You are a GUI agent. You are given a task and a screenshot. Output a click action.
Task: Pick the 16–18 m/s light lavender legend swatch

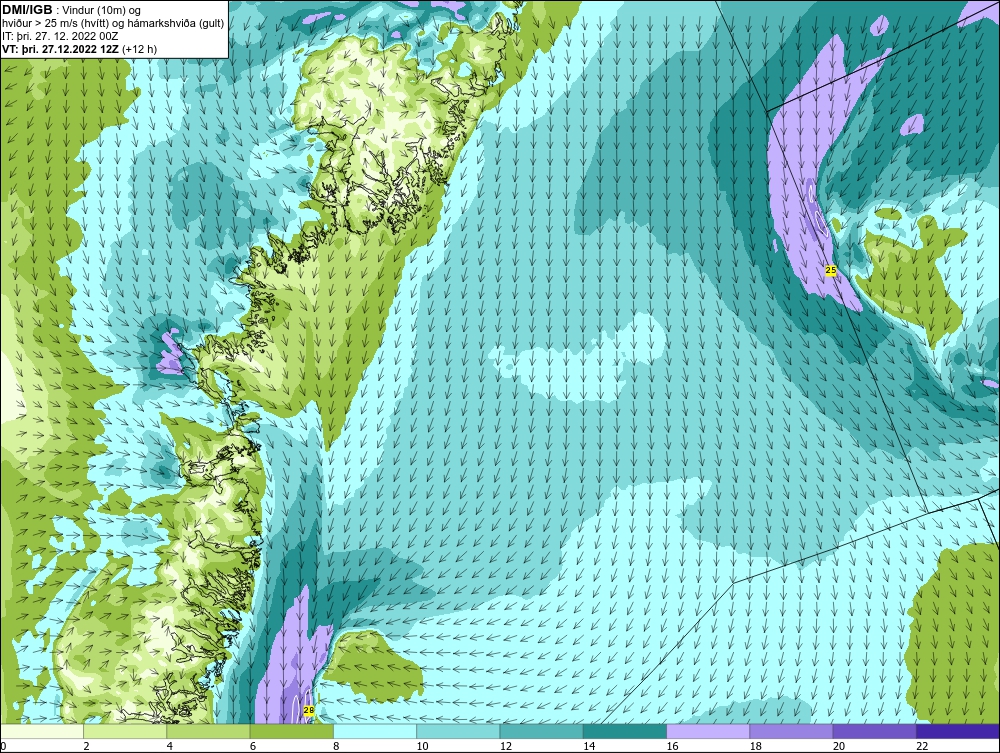pyautogui.click(x=708, y=731)
